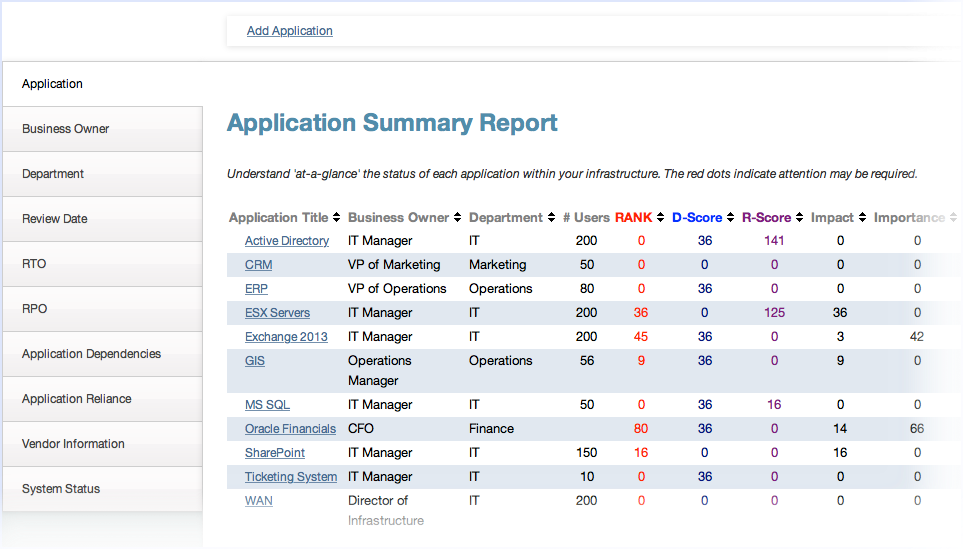Screen dimensions: 963x549
Task: Switch to Vendor Information tab
Action: coord(103,443)
